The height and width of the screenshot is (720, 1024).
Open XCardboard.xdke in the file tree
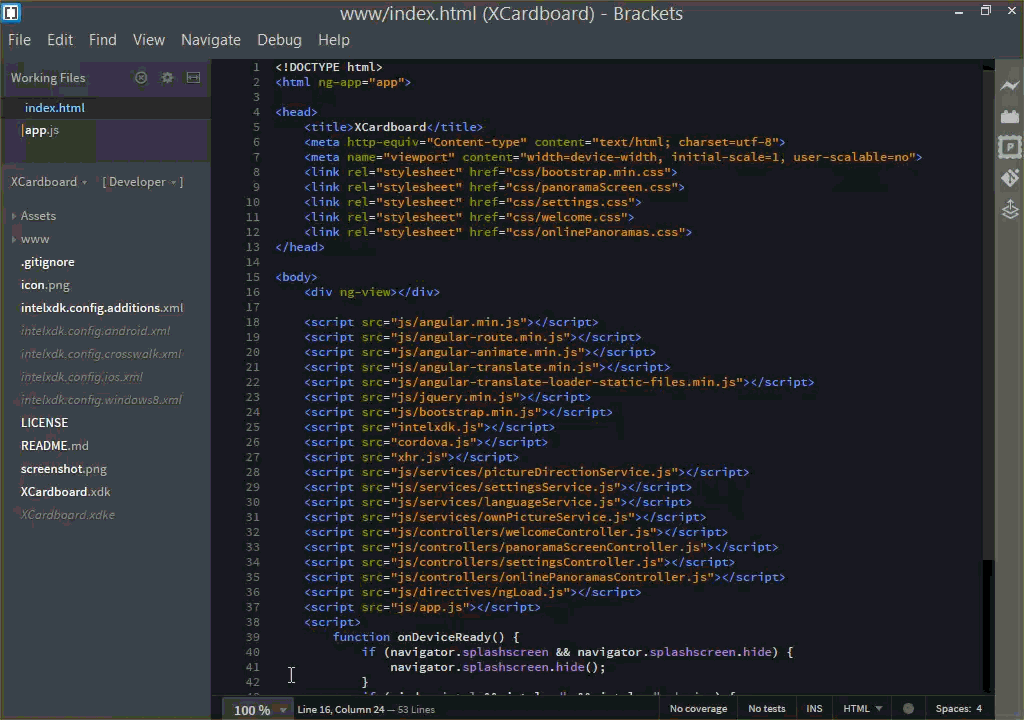click(x=67, y=515)
